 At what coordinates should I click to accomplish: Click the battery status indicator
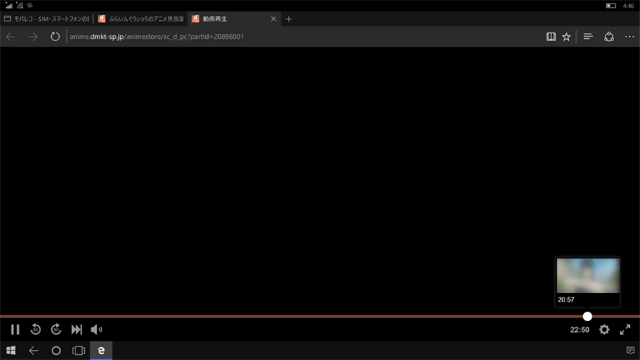611,6
